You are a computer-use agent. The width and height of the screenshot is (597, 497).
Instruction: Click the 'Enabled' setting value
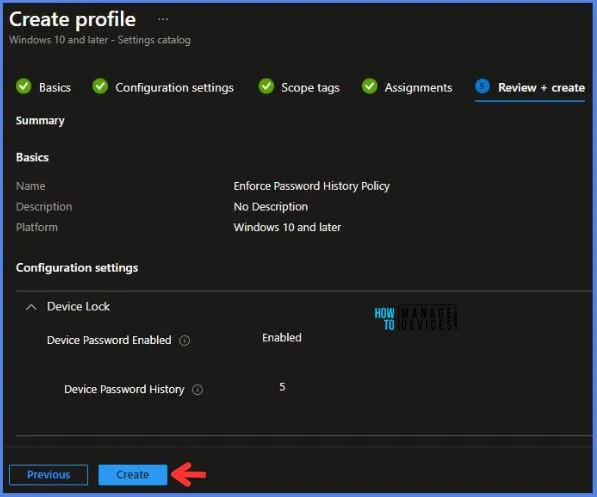[282, 338]
